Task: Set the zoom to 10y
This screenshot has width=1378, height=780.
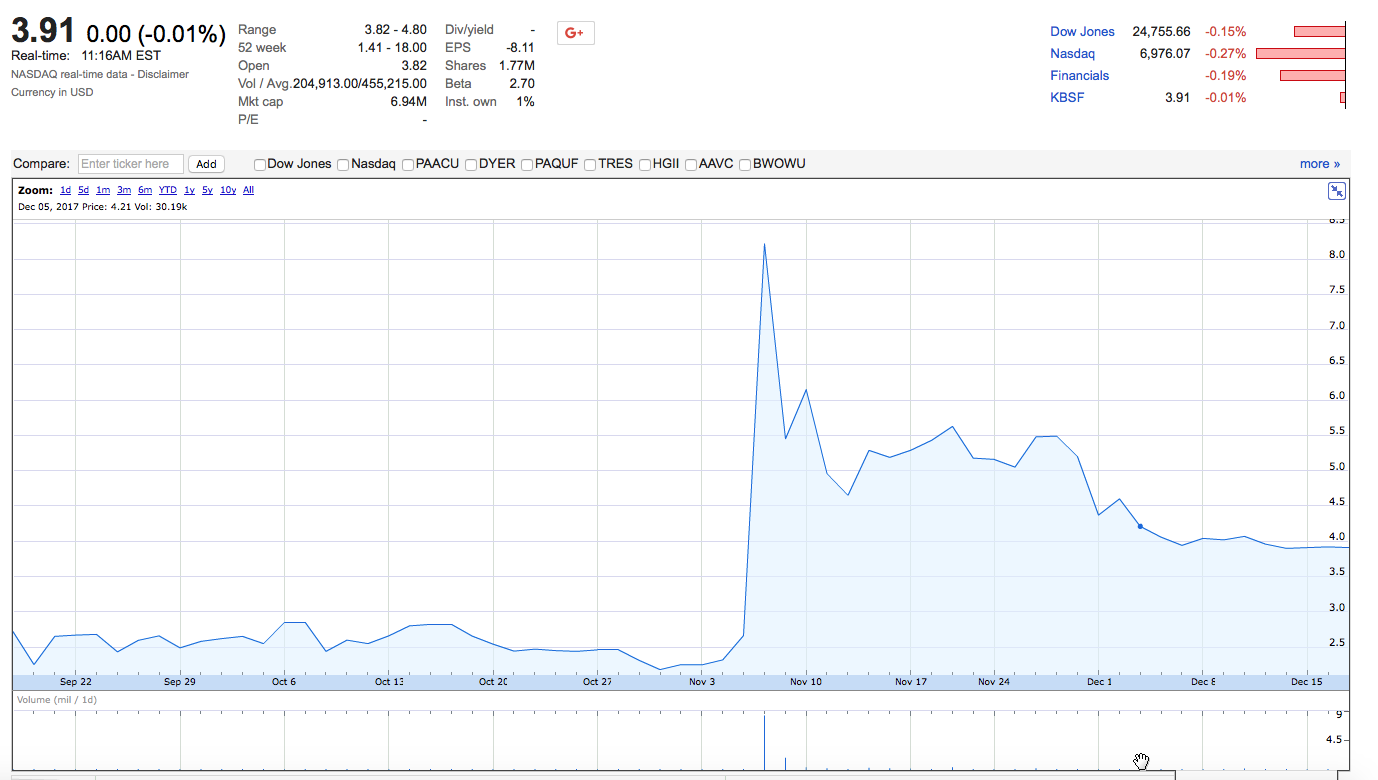Action: click(228, 190)
